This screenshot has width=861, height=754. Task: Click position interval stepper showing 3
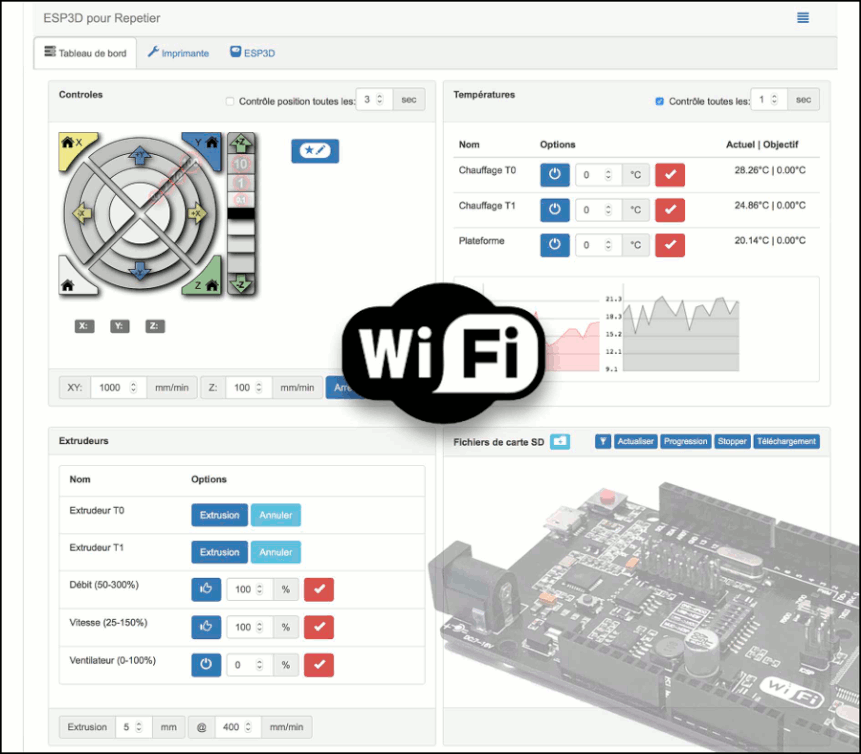[x=374, y=99]
